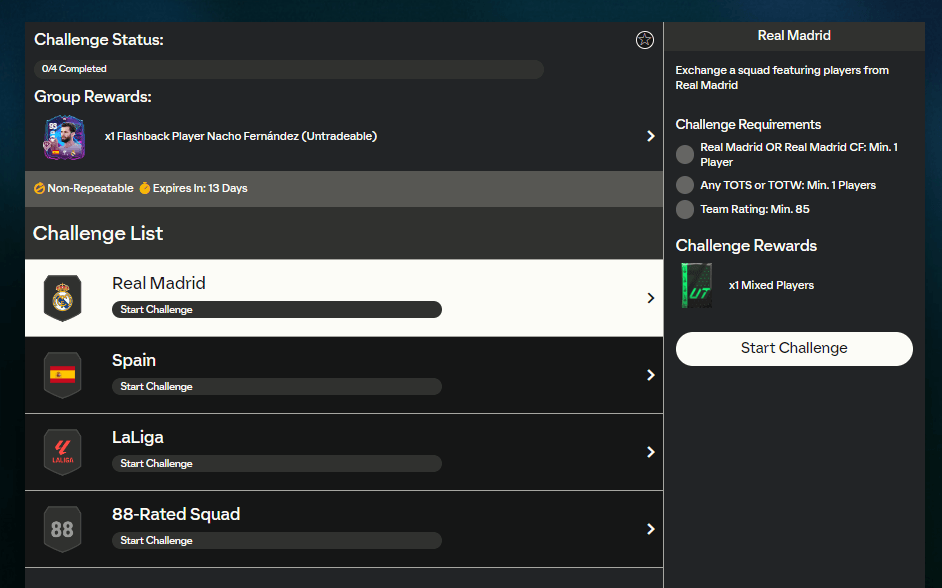
Task: Toggle the TOTS or TOTW requirement indicator
Action: [685, 185]
